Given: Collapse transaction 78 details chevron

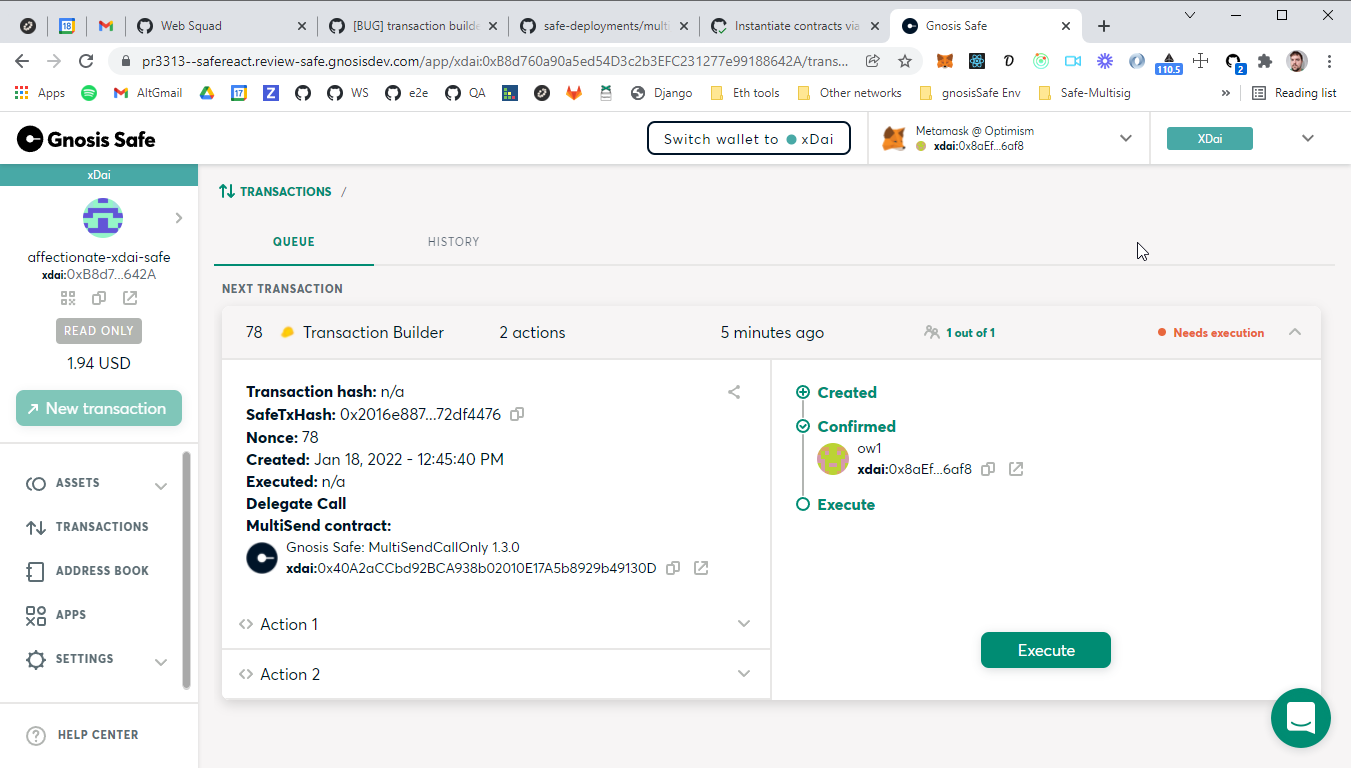Looking at the screenshot, I should point(1295,332).
